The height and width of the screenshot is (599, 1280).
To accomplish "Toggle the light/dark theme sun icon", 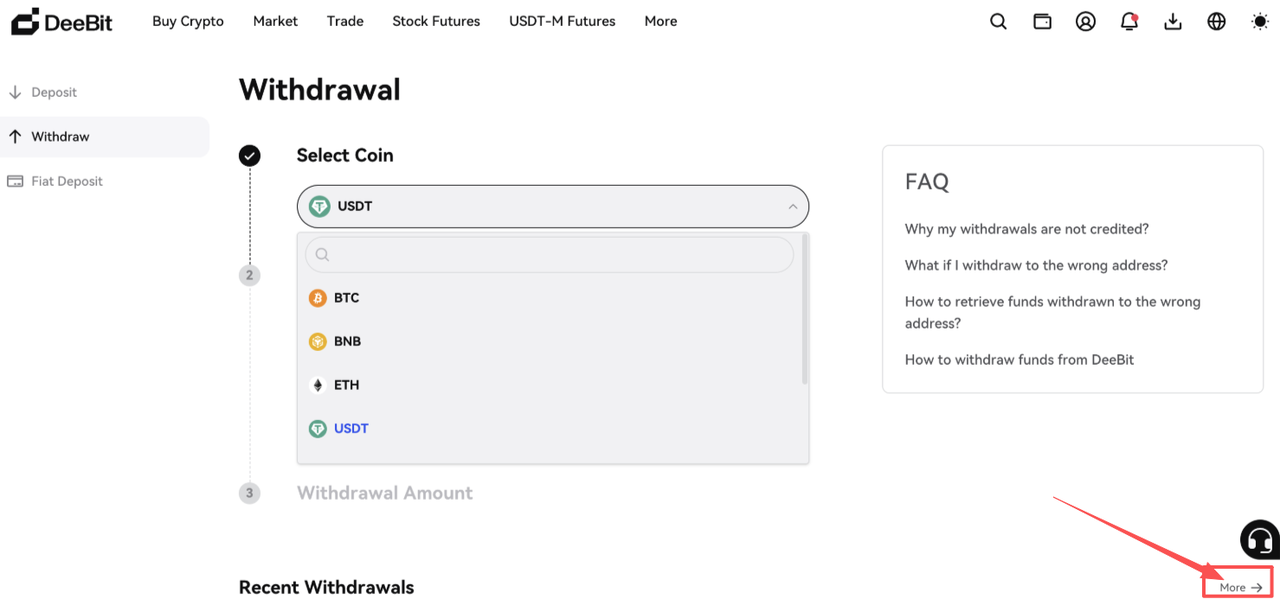I will point(1260,21).
